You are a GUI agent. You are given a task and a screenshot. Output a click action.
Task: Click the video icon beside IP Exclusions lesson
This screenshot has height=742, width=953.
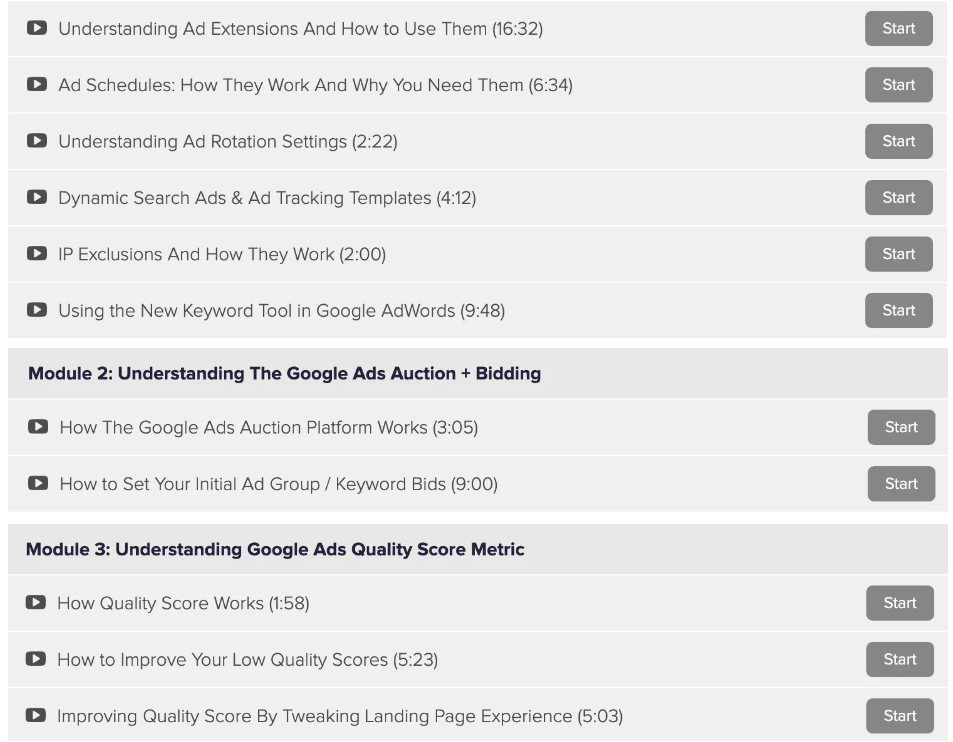pyautogui.click(x=37, y=254)
